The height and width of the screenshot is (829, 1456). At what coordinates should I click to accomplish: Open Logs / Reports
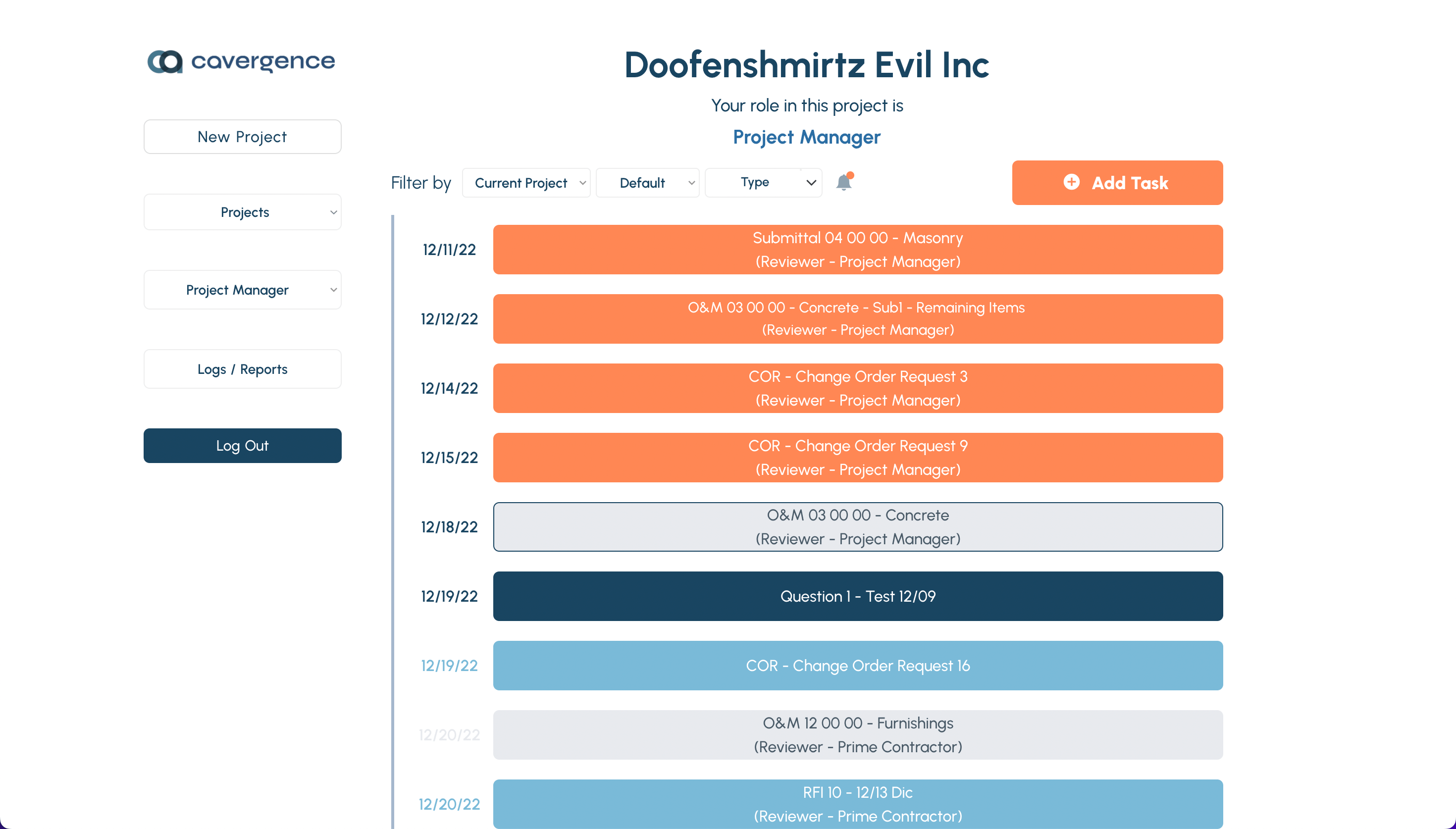(243, 369)
